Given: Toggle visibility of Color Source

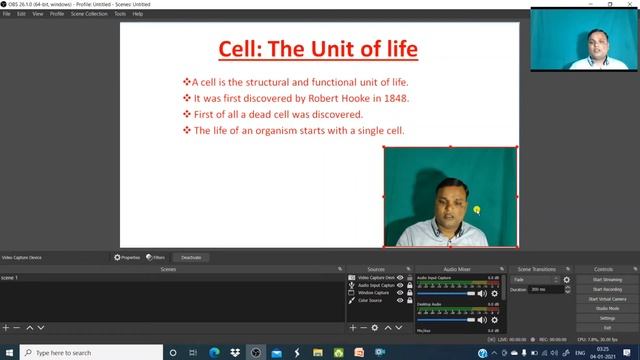Looking at the screenshot, I should [x=400, y=300].
